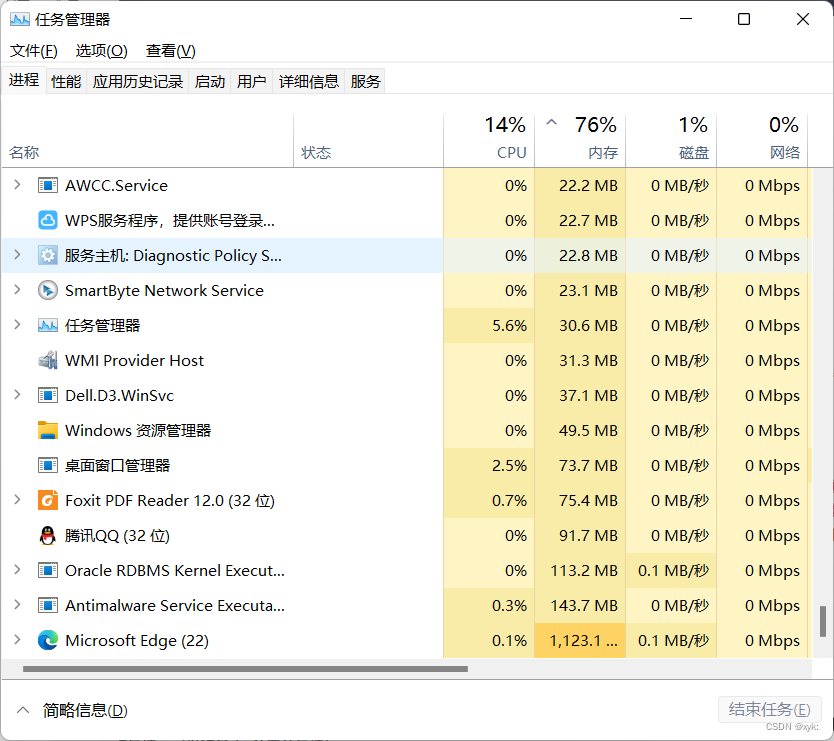The image size is (834, 741).
Task: Expand the Microsoft Edge (22) group
Action: [x=17, y=640]
